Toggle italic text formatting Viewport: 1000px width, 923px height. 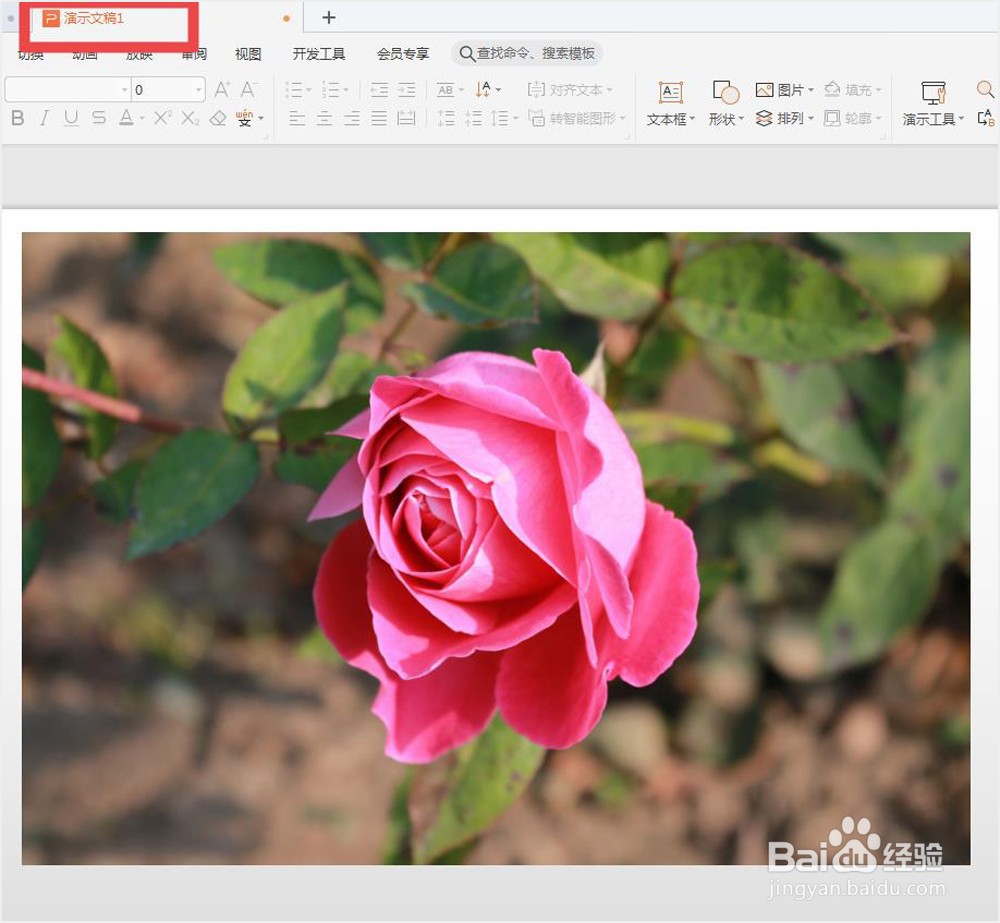click(x=43, y=118)
